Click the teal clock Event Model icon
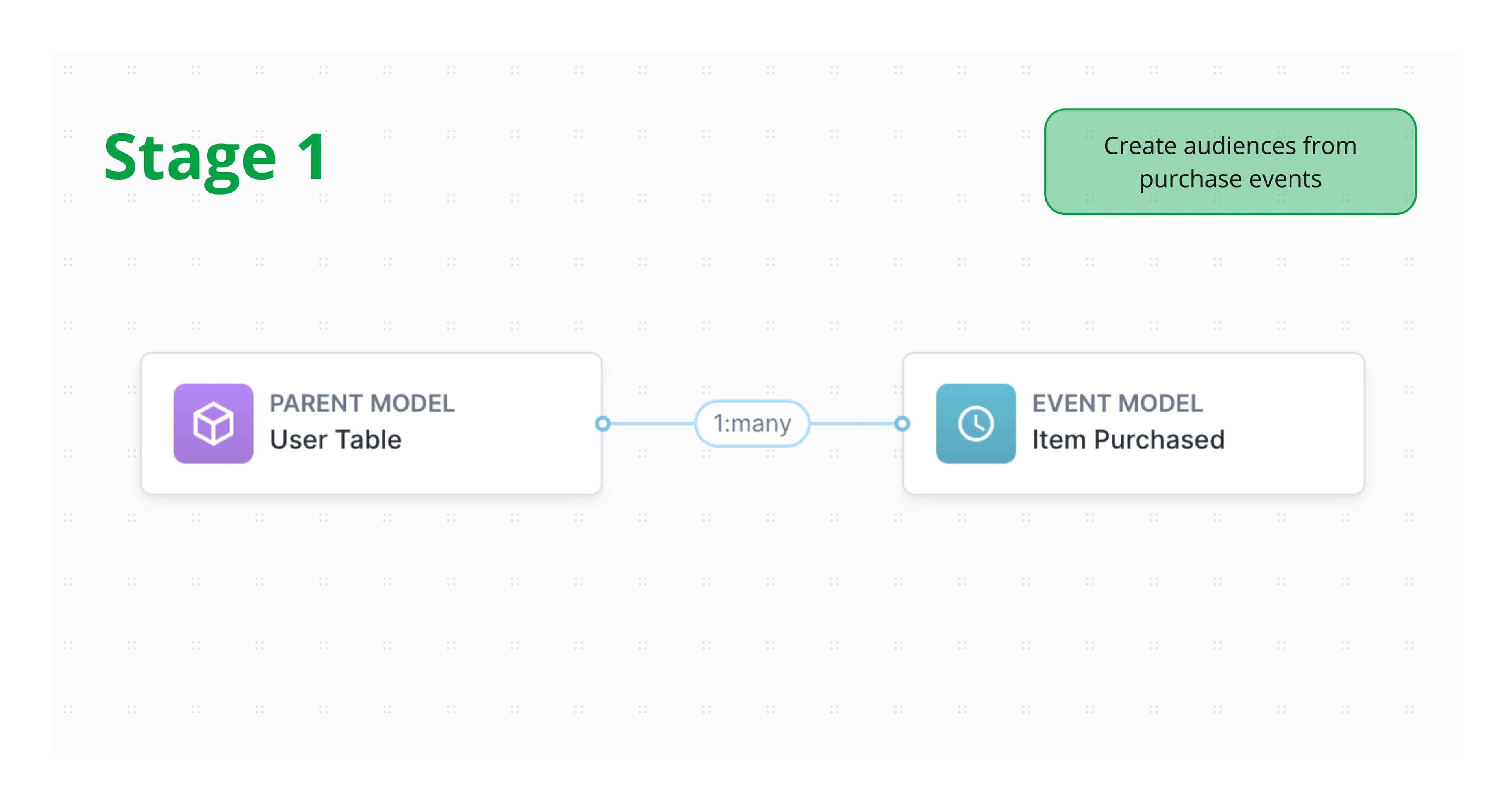The image size is (1512, 806). 975,423
